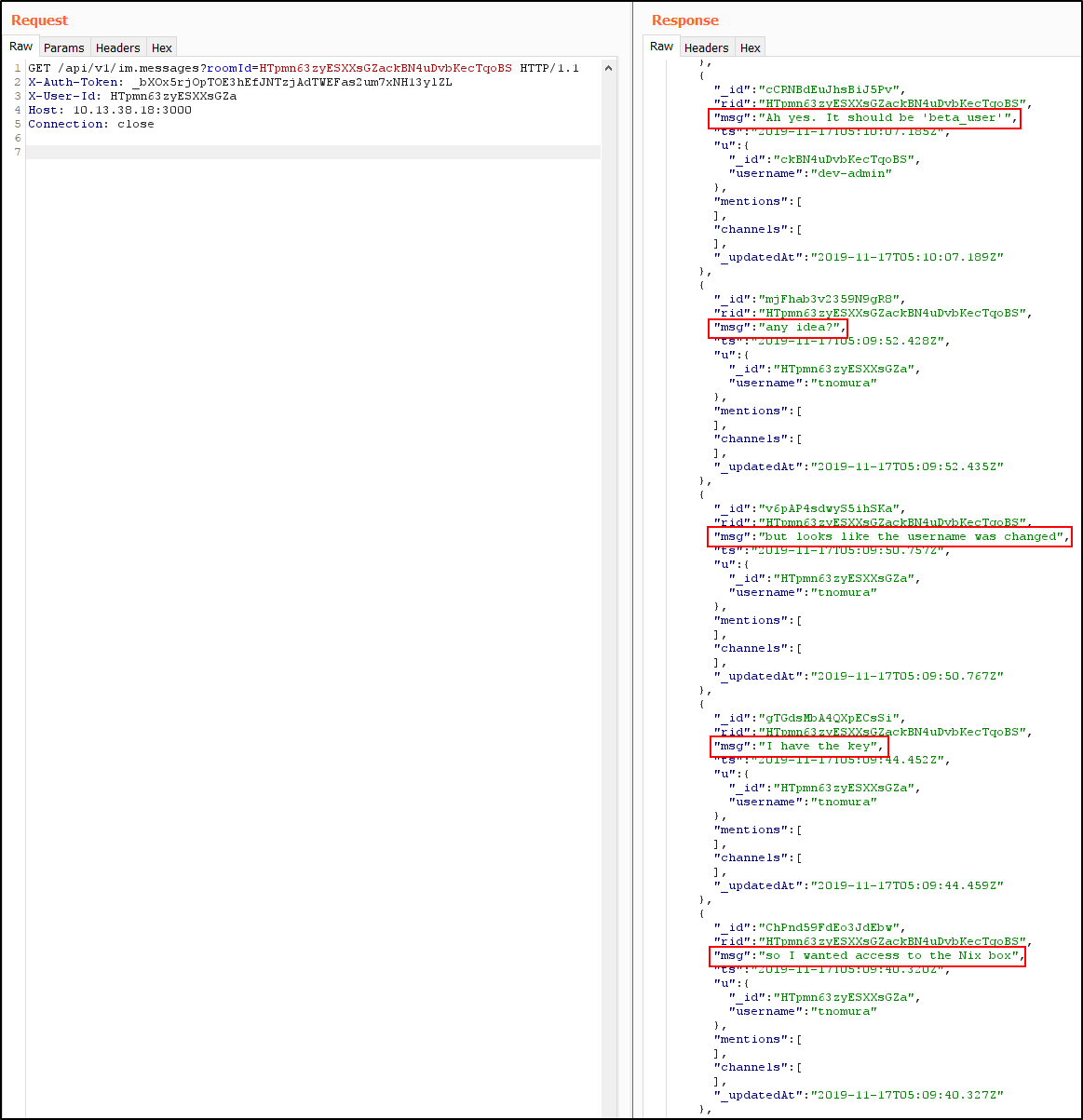Click the "username was changed" message line

[888, 536]
